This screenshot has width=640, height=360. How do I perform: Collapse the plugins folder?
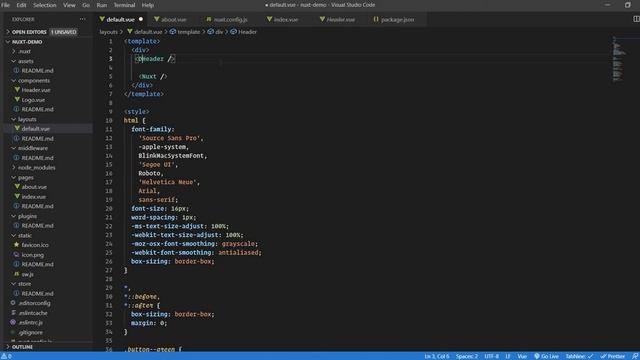coord(27,216)
